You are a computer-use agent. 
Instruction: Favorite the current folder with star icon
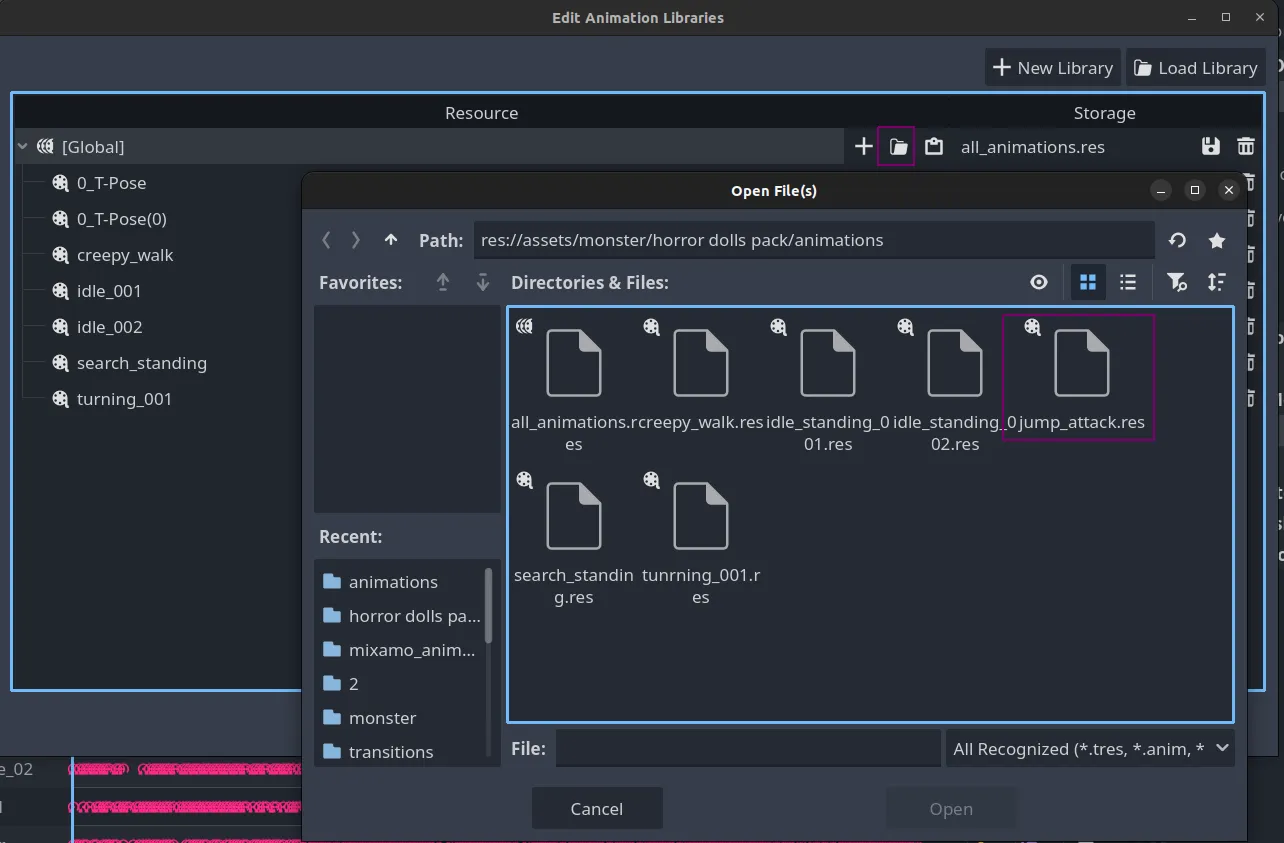[1216, 240]
